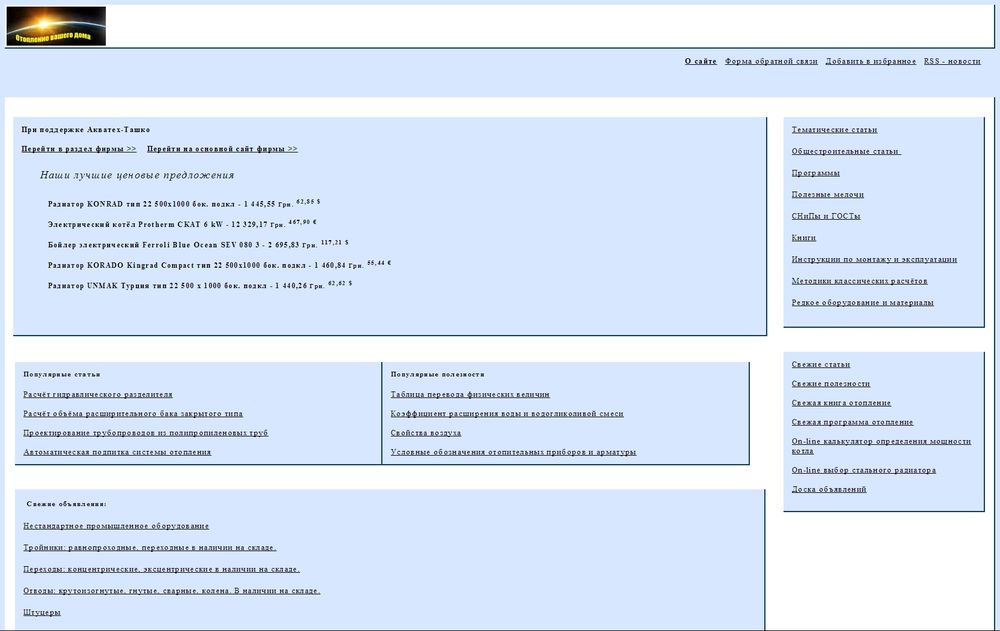Open 'Инструкции по монтажу и эксплуатации'

click(874, 260)
